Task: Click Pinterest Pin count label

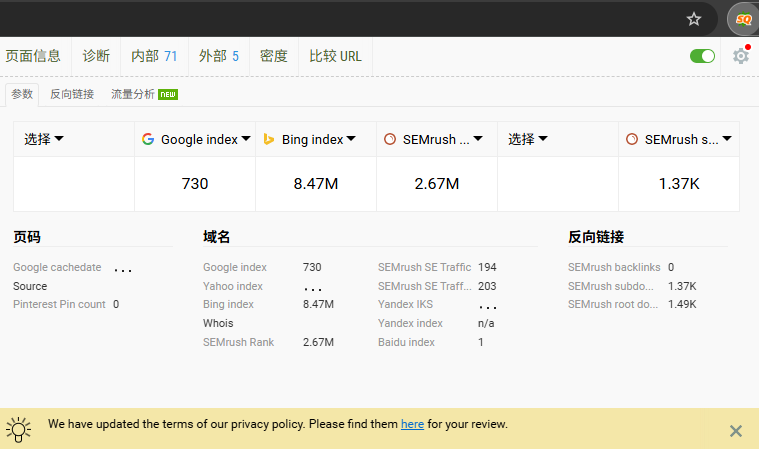Action: point(59,304)
